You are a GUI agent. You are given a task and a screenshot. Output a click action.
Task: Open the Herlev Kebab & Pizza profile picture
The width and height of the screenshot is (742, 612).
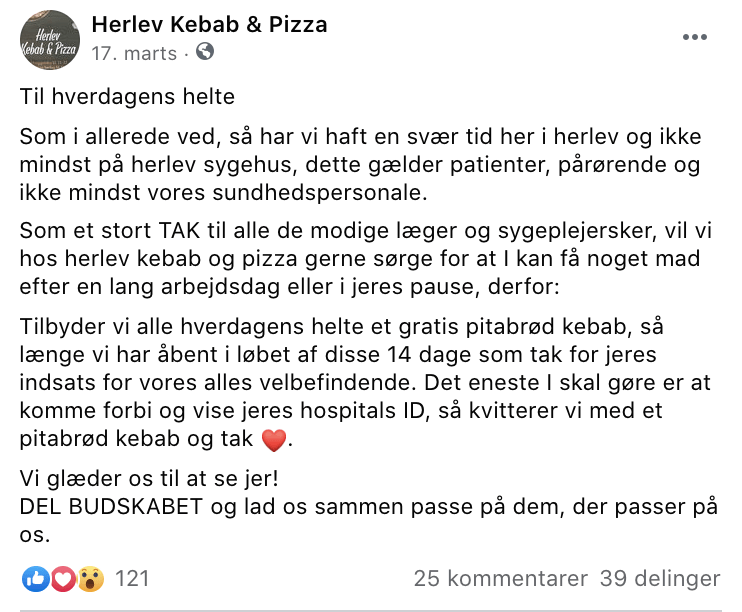pos(50,40)
